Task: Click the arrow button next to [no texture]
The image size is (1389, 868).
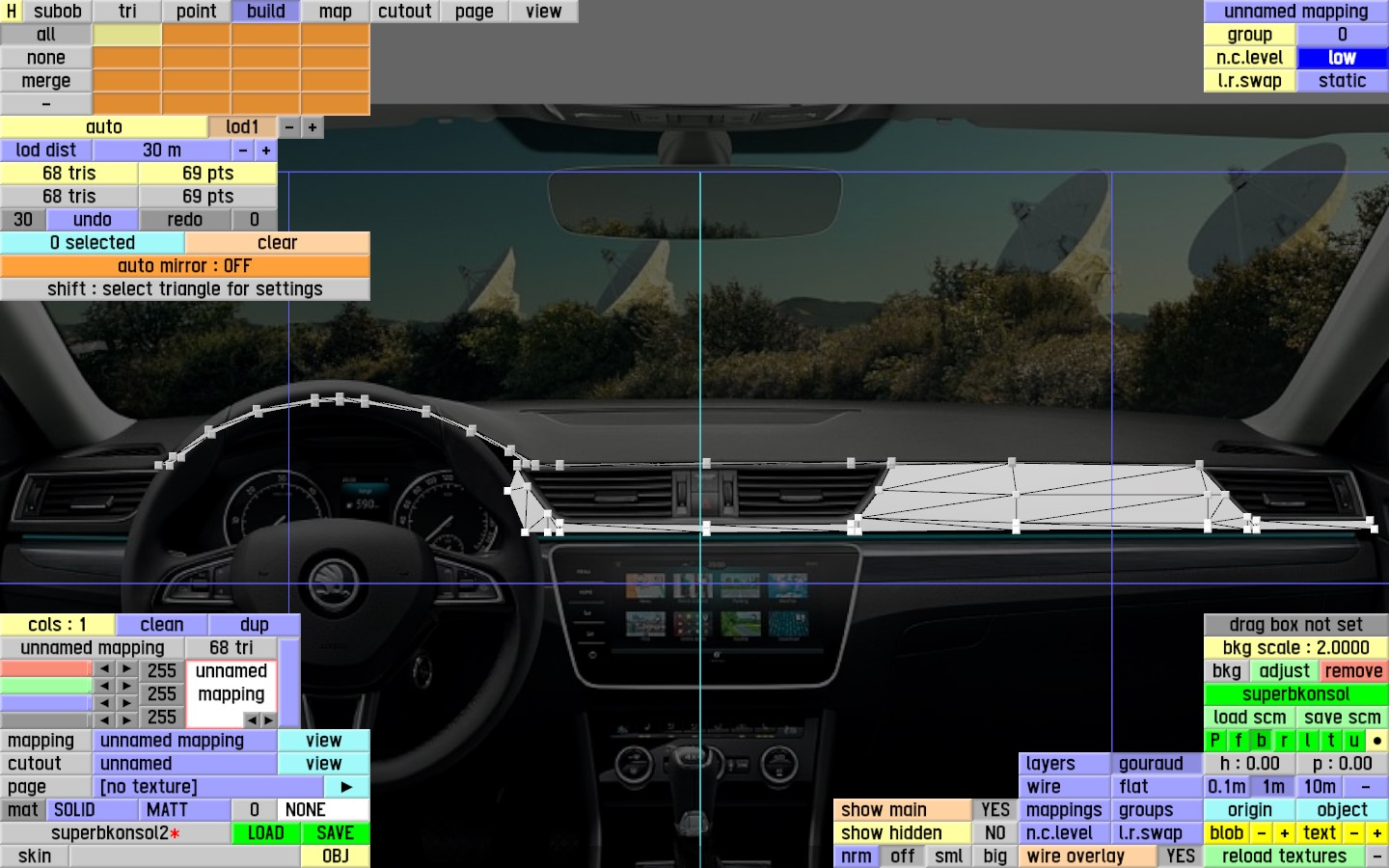Action: pyautogui.click(x=347, y=787)
